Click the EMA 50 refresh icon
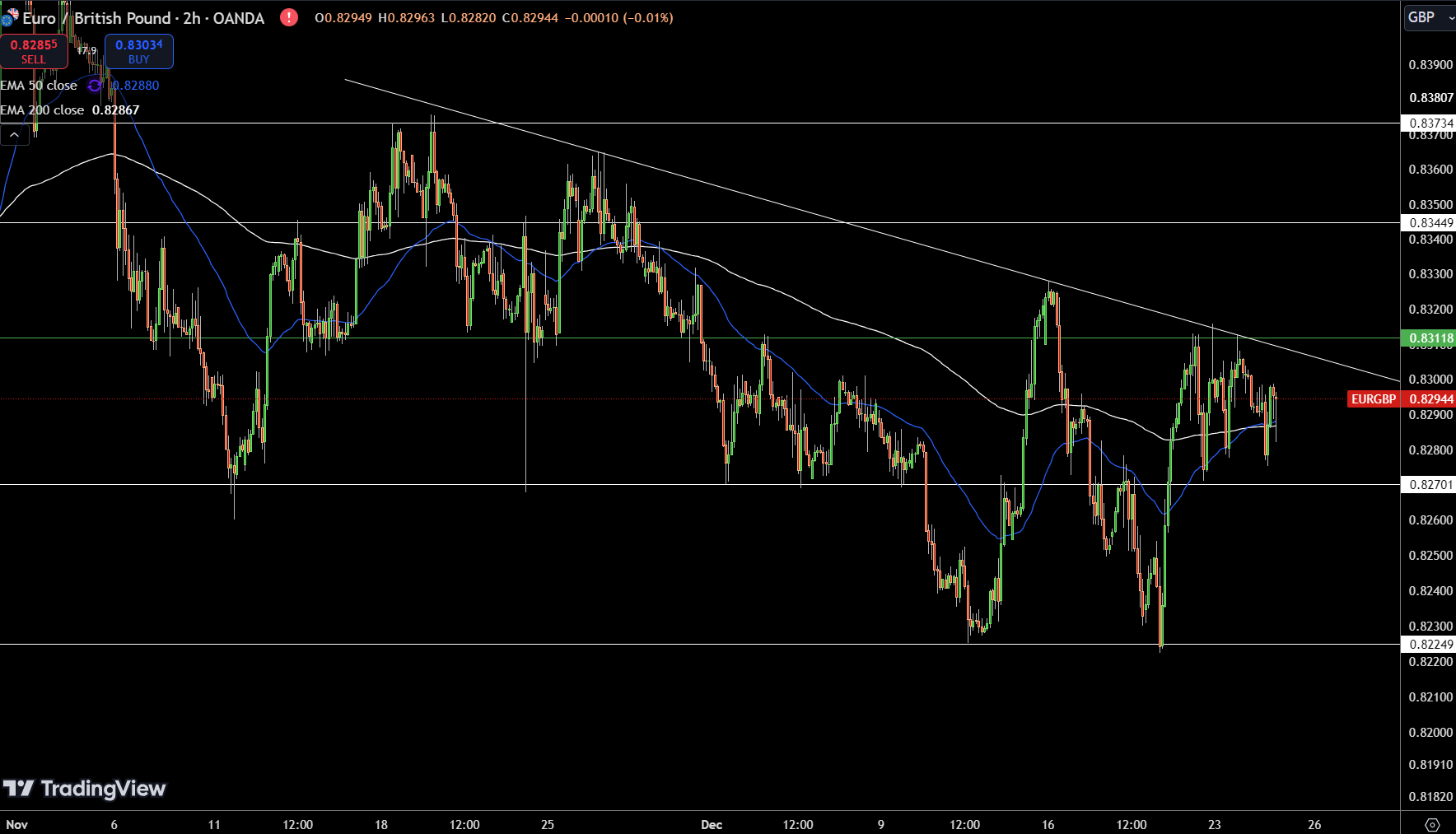Screen dimensions: 1456x834 click(95, 86)
